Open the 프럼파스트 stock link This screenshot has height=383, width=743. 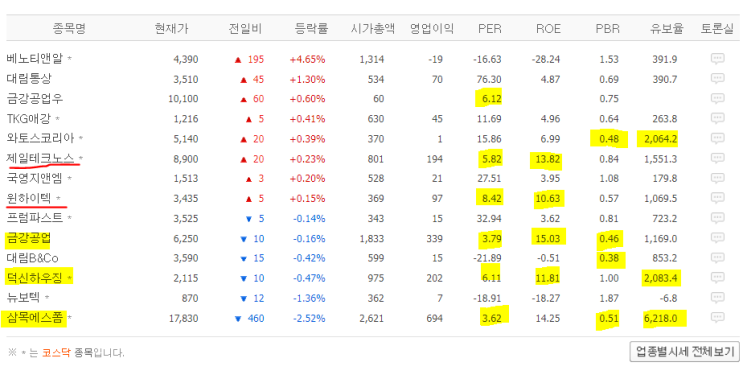click(35, 218)
